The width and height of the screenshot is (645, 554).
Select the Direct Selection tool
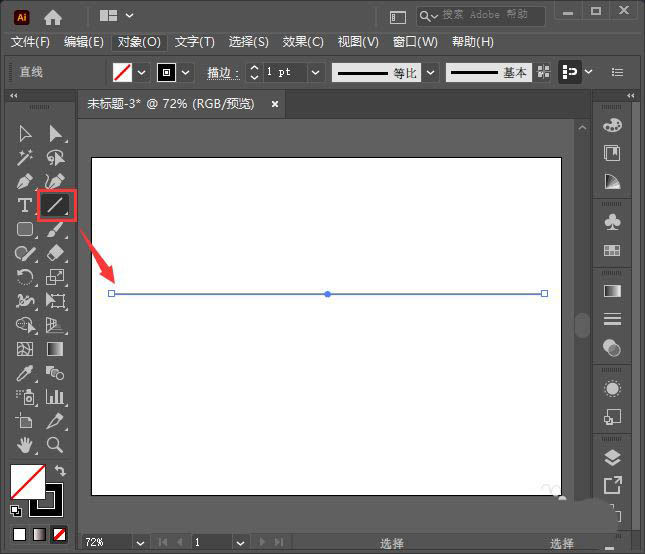tap(56, 134)
